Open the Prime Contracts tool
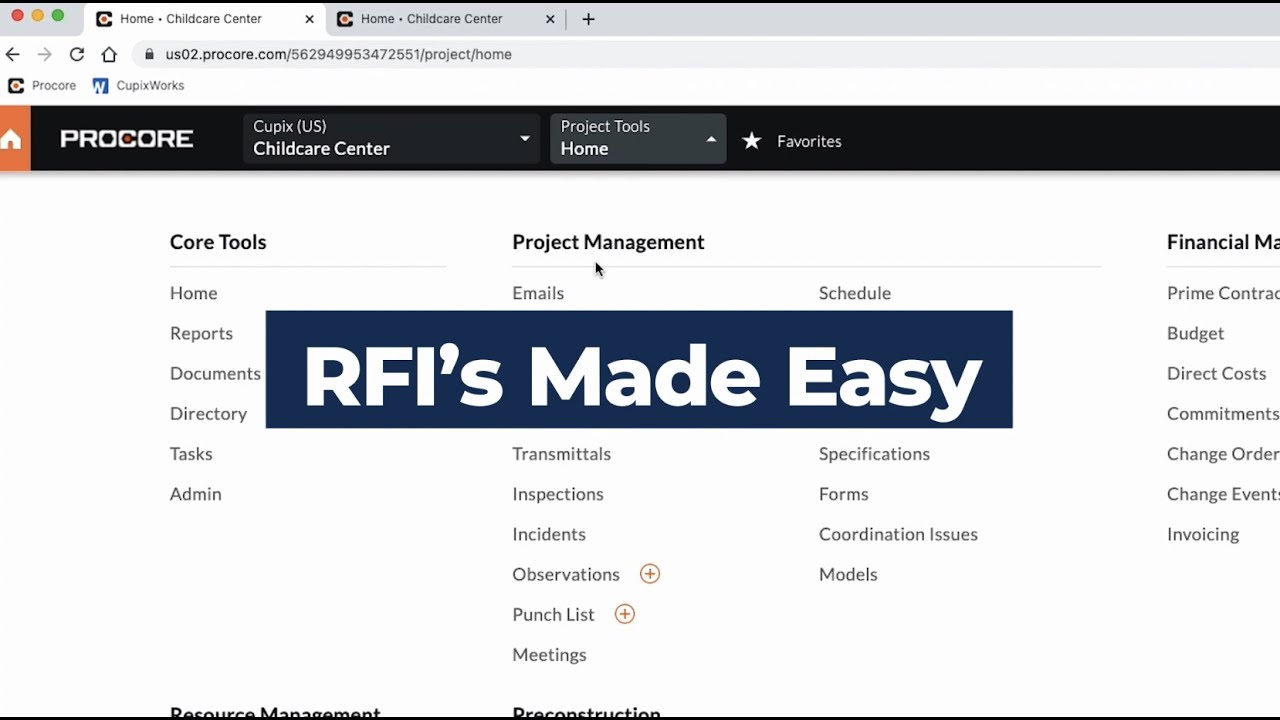The height and width of the screenshot is (720, 1280). click(x=1223, y=293)
